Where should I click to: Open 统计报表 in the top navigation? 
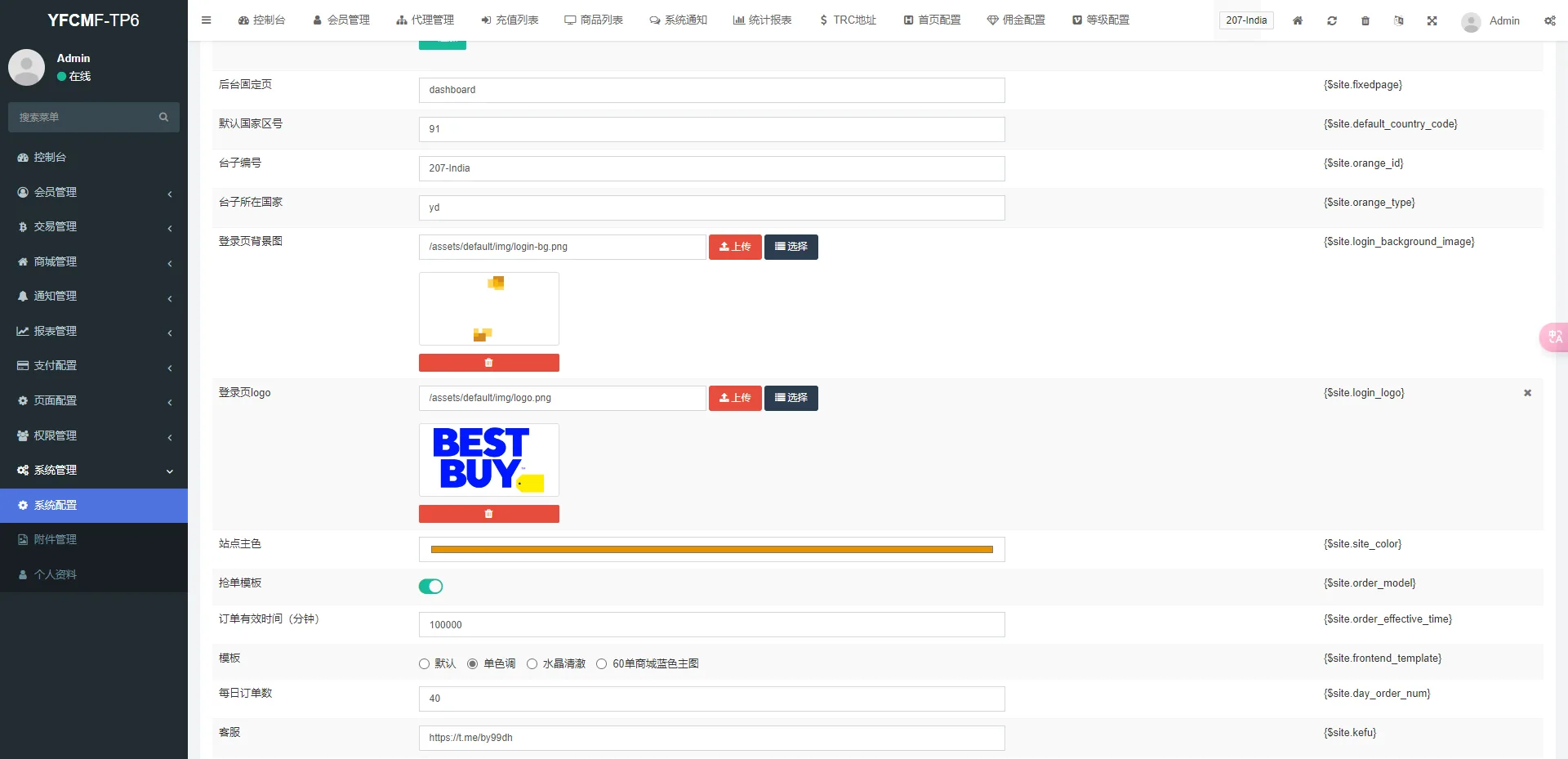point(763,20)
